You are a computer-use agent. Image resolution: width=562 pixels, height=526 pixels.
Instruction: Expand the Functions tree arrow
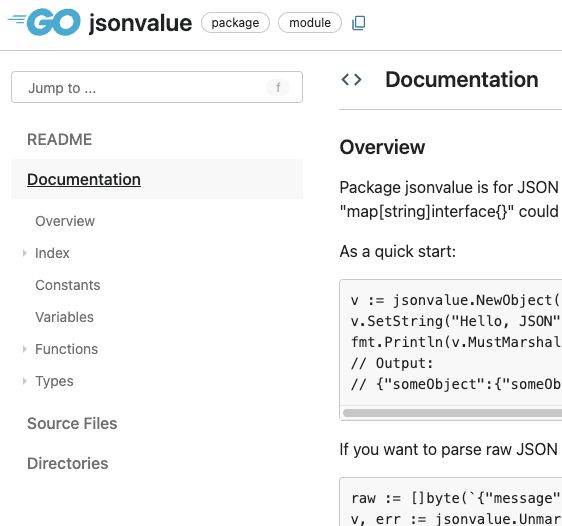click(24, 349)
